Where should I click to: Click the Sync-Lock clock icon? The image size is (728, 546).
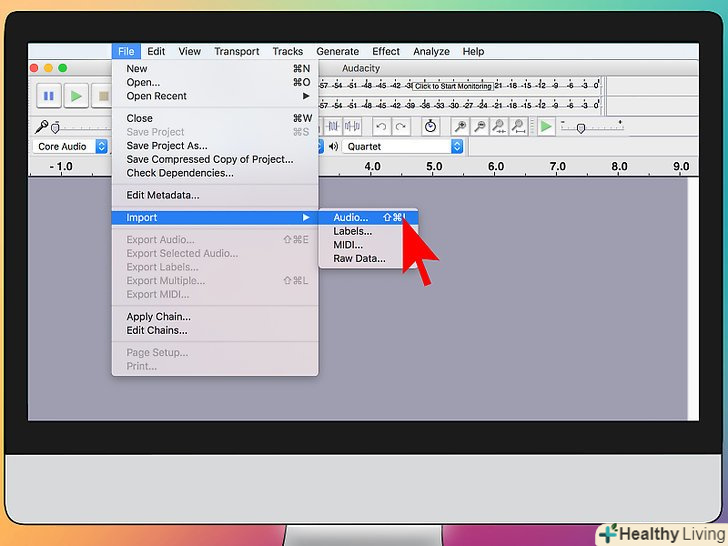click(430, 126)
